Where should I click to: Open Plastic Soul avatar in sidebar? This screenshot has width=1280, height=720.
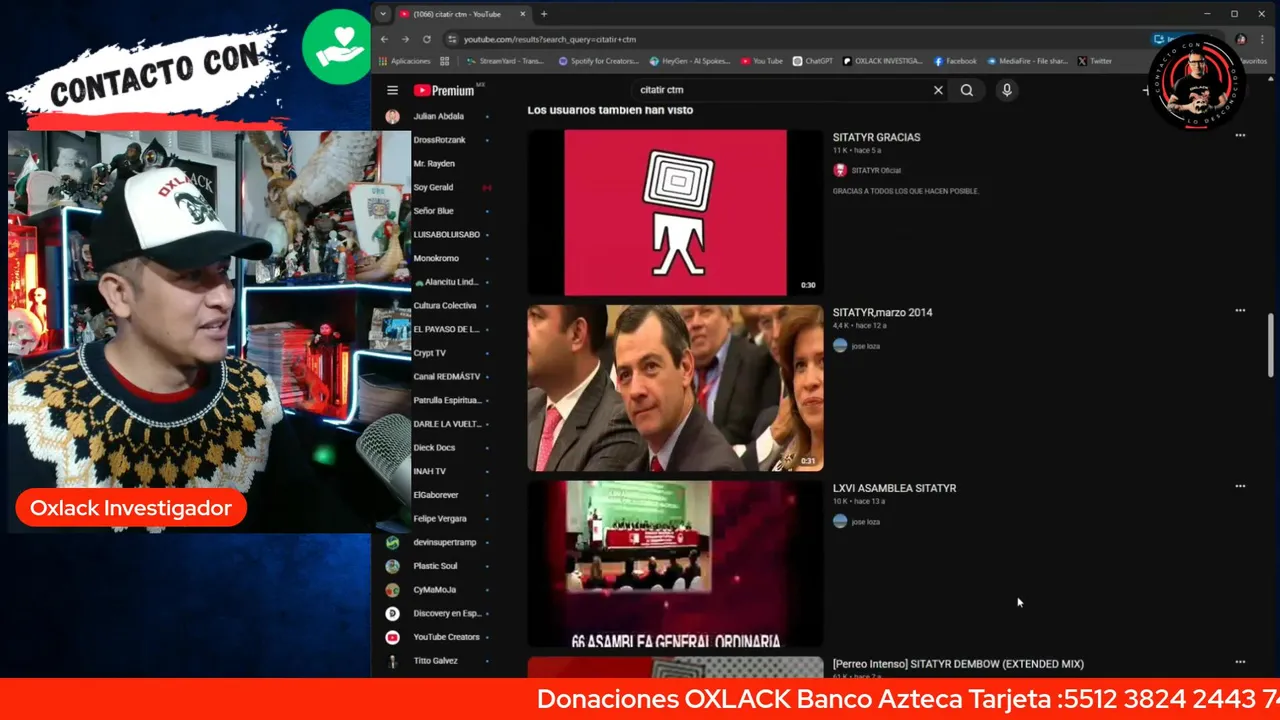click(392, 566)
